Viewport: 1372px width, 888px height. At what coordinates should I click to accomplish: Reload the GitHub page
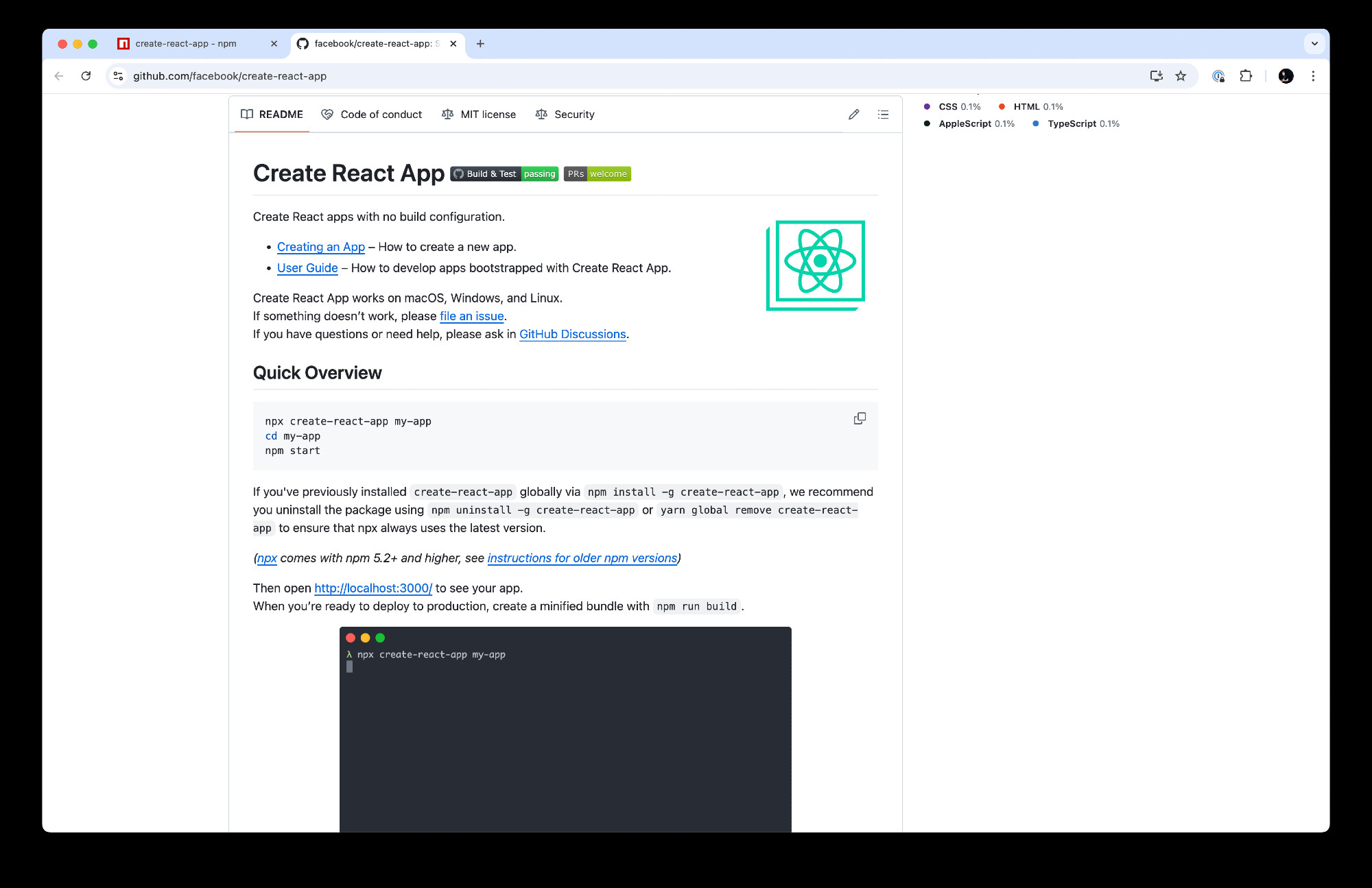coord(86,76)
